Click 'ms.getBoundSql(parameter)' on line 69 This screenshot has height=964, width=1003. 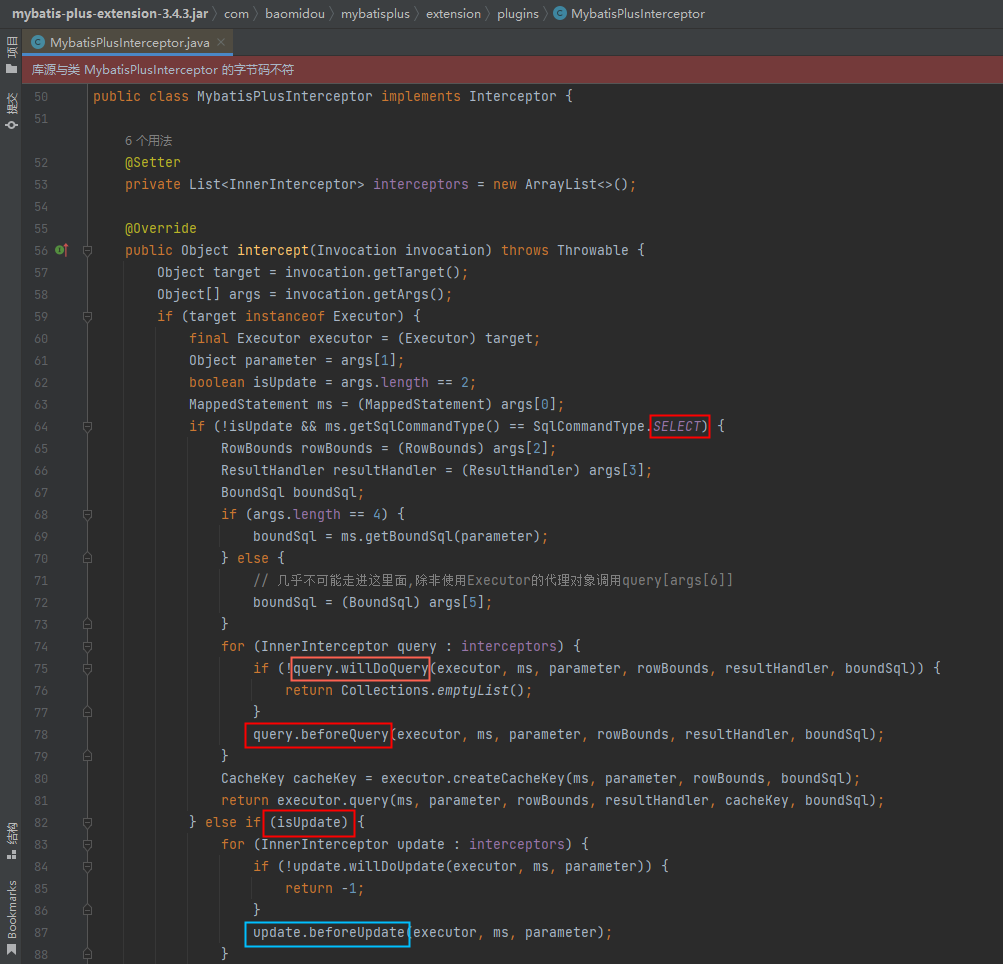tap(441, 536)
